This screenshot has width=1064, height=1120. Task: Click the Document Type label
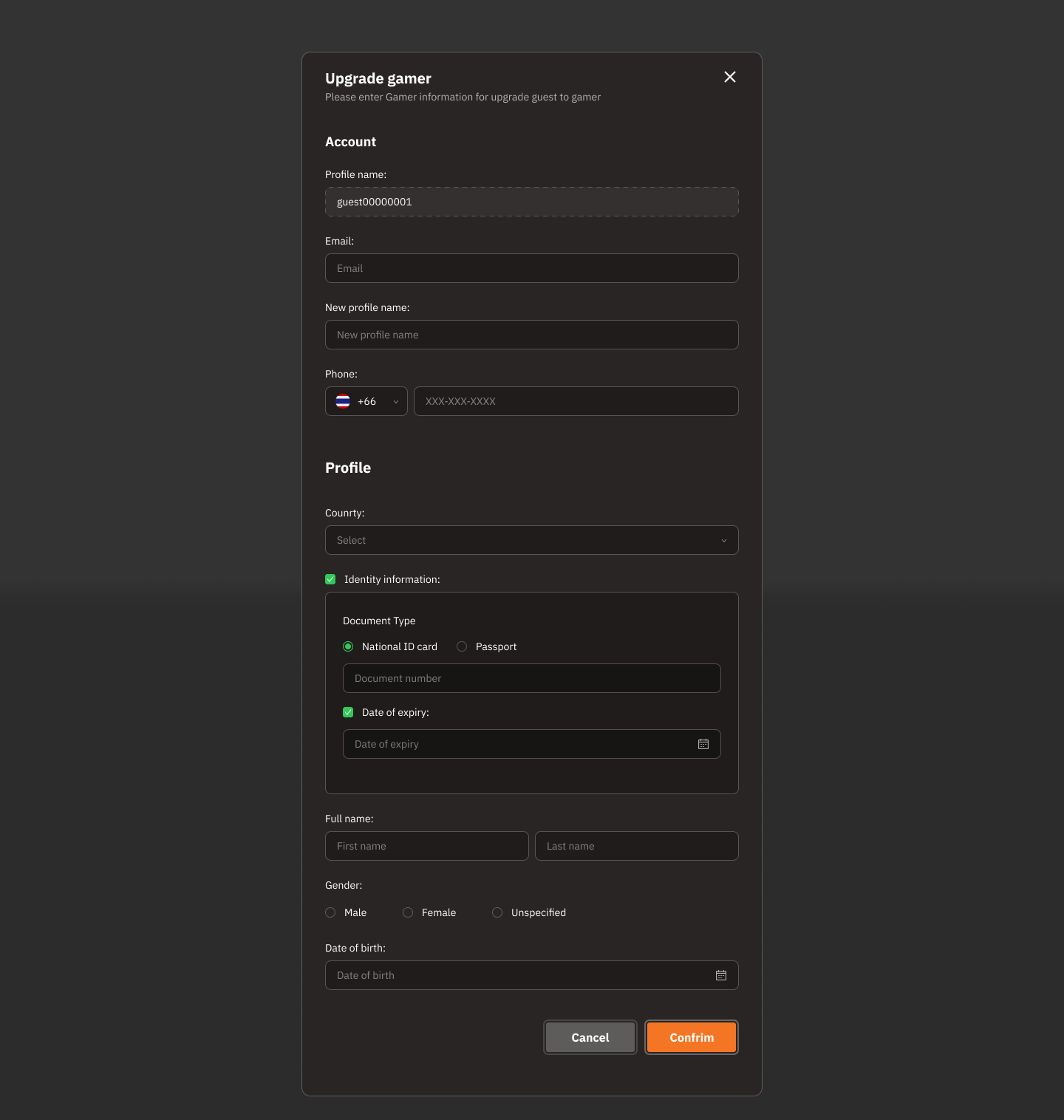point(379,621)
